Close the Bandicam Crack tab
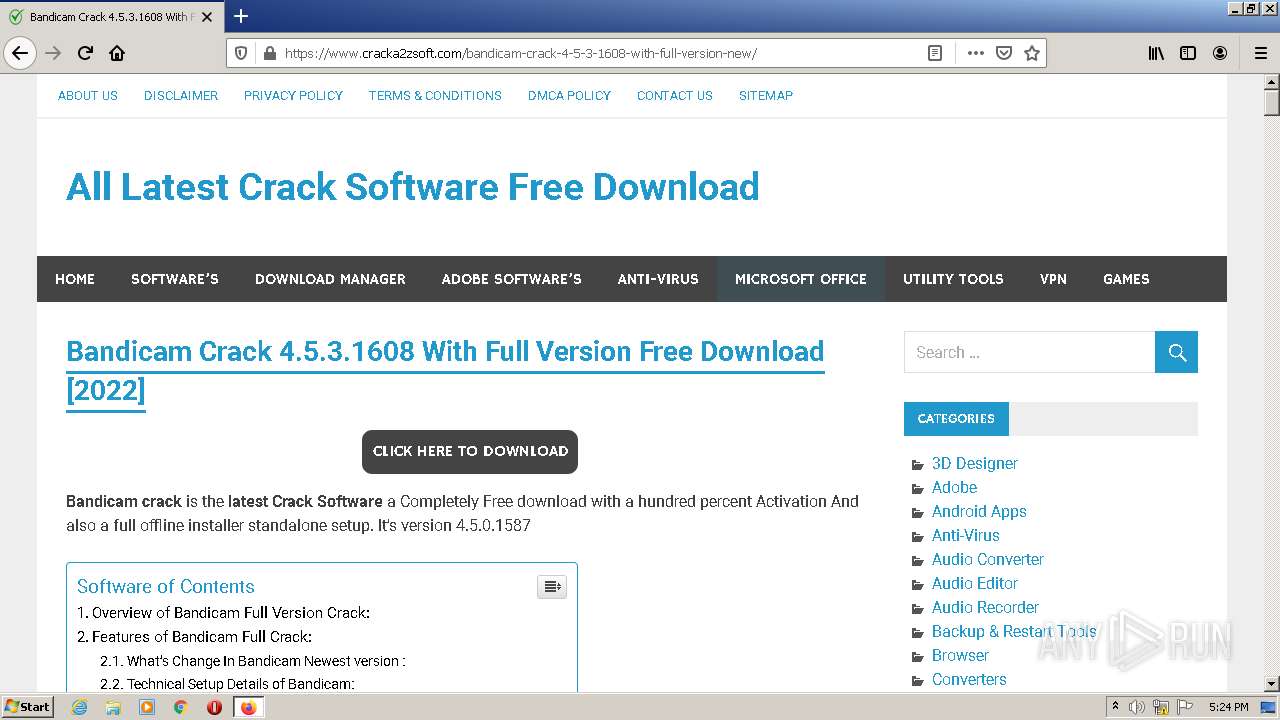The width and height of the screenshot is (1280, 720). (207, 17)
